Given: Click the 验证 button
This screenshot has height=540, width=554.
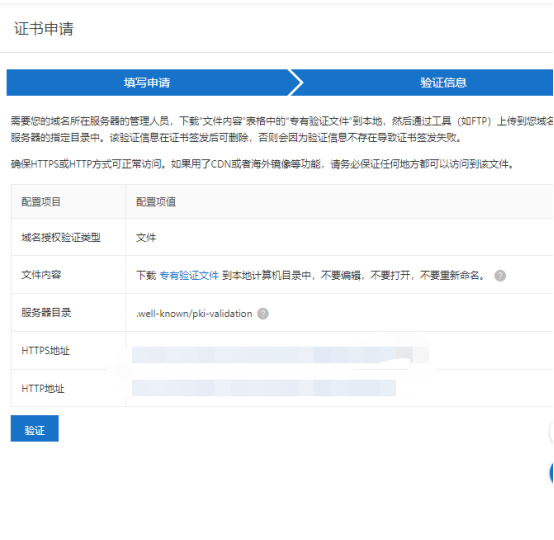Looking at the screenshot, I should (x=35, y=428).
